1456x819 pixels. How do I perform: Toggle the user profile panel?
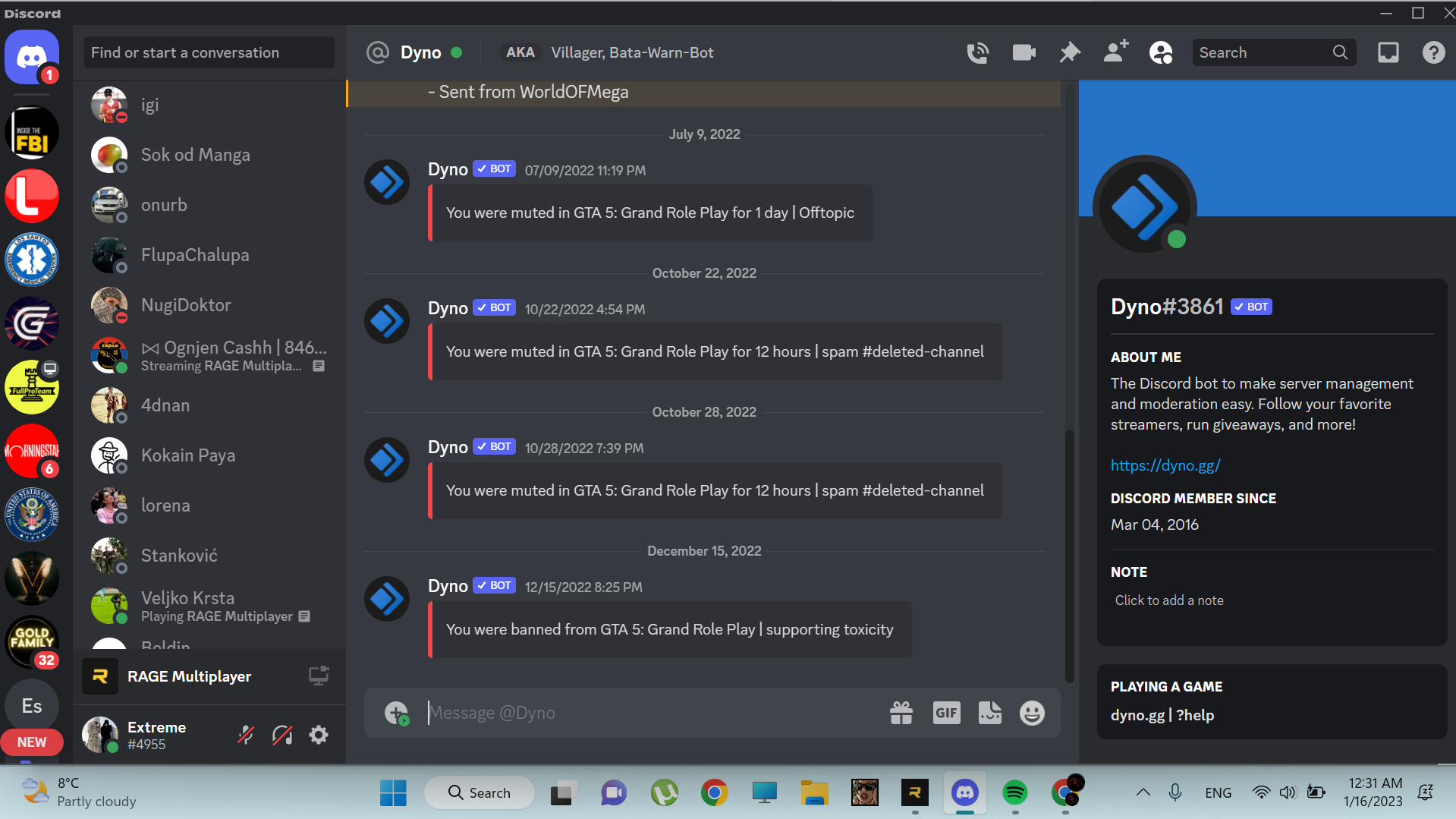point(1161,52)
